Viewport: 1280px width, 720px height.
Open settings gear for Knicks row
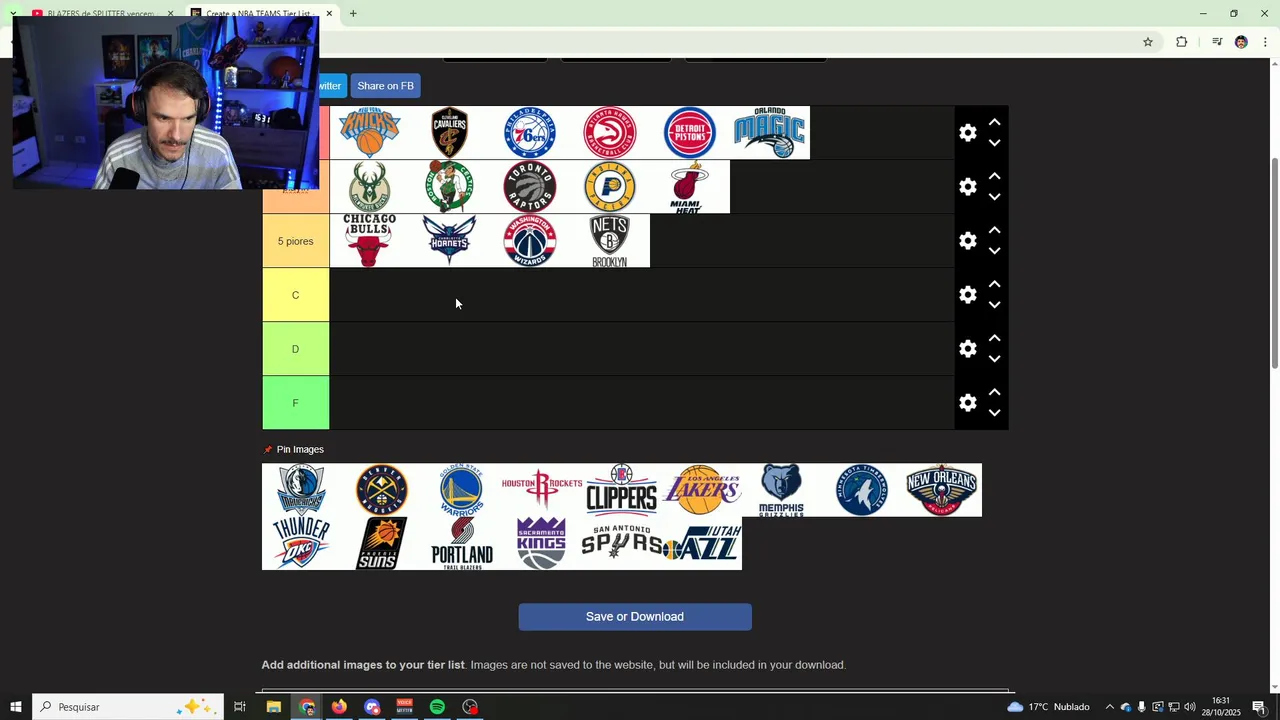[968, 133]
